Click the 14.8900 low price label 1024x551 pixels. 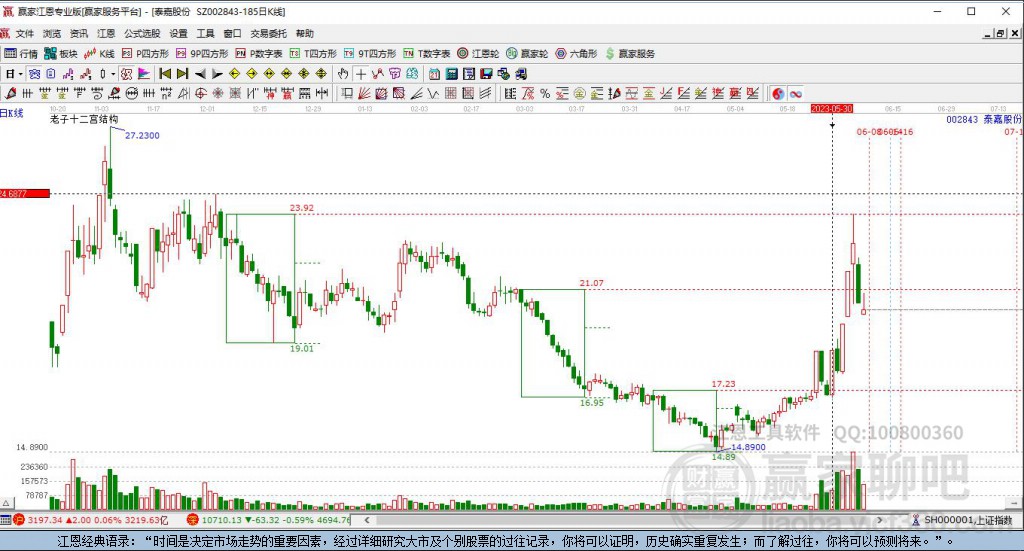pyautogui.click(x=748, y=447)
